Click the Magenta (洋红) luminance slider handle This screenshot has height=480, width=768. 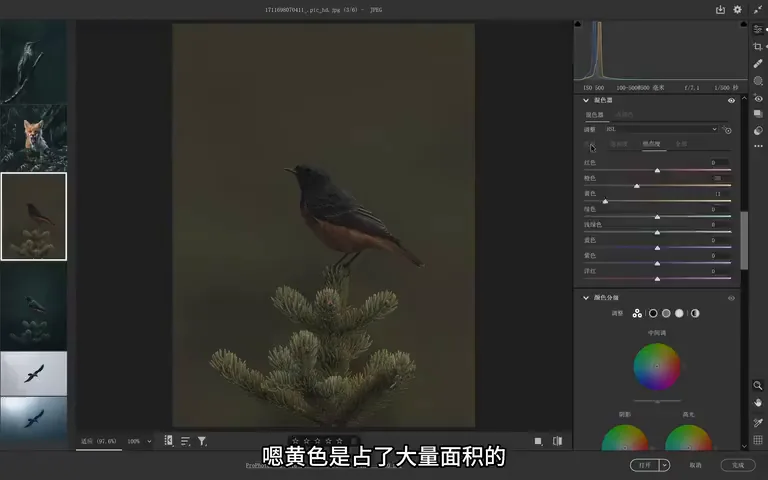tap(657, 279)
